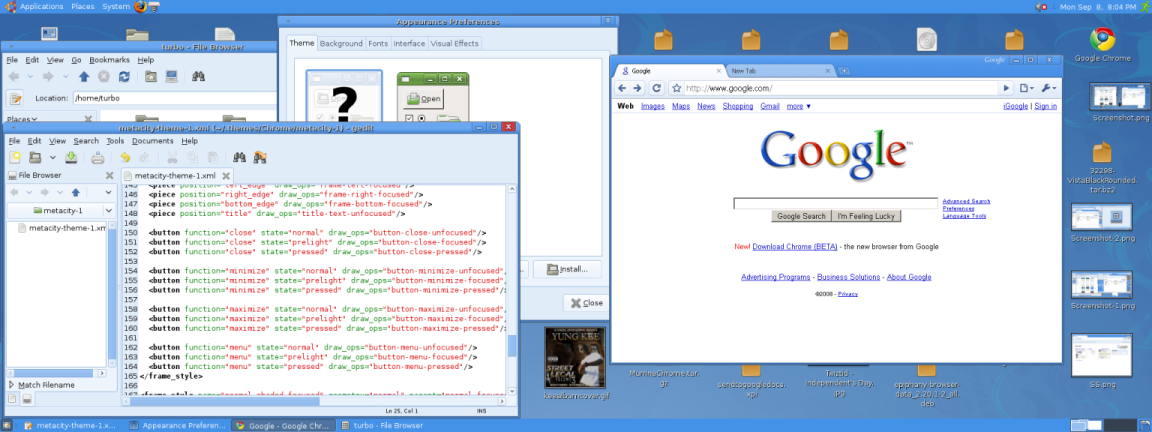Switch to the Fonts tab
This screenshot has height=432, width=1152.
(x=378, y=43)
